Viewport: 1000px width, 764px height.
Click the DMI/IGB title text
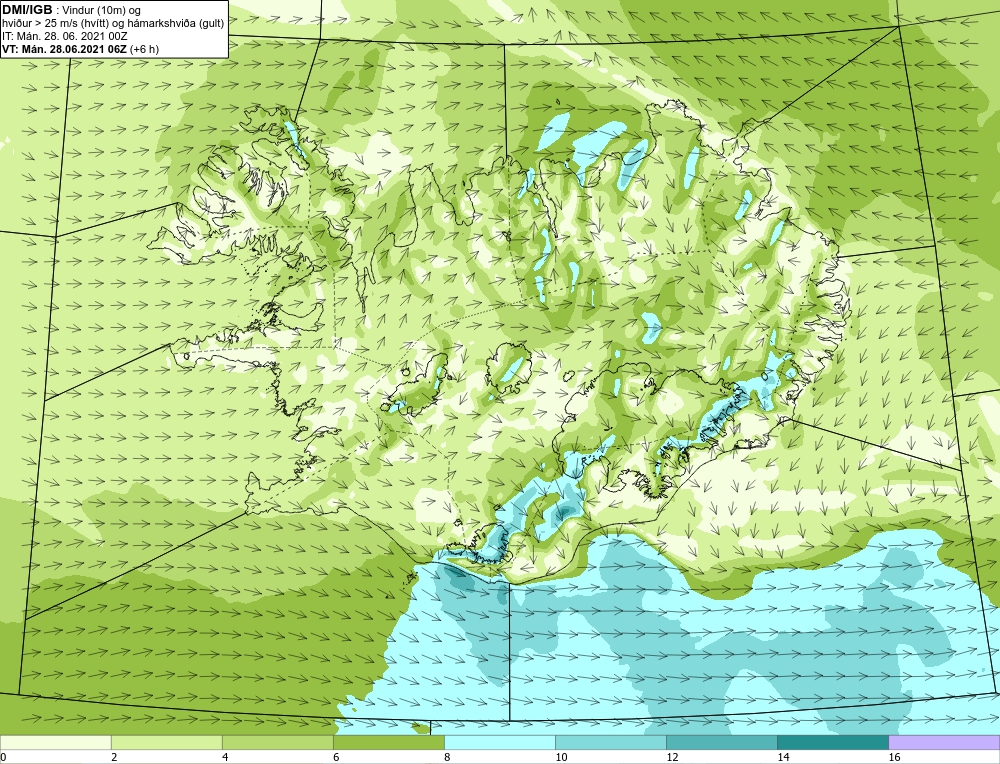[27, 10]
